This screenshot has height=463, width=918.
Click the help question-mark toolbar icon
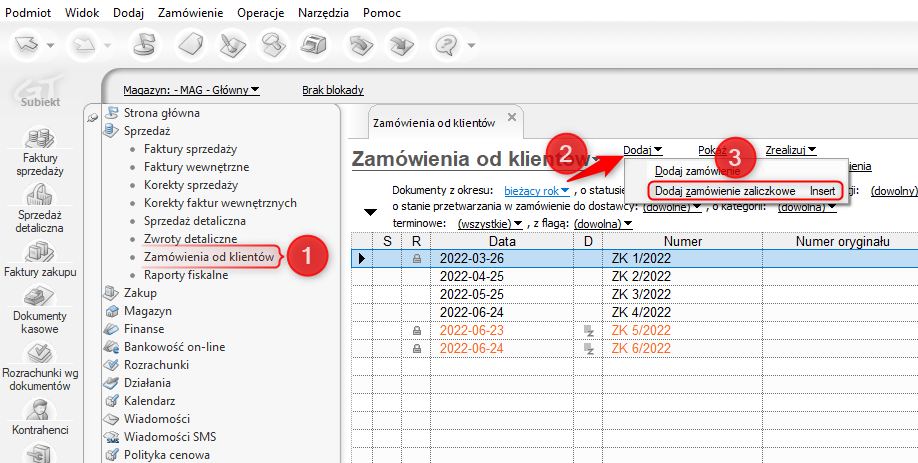[x=445, y=44]
